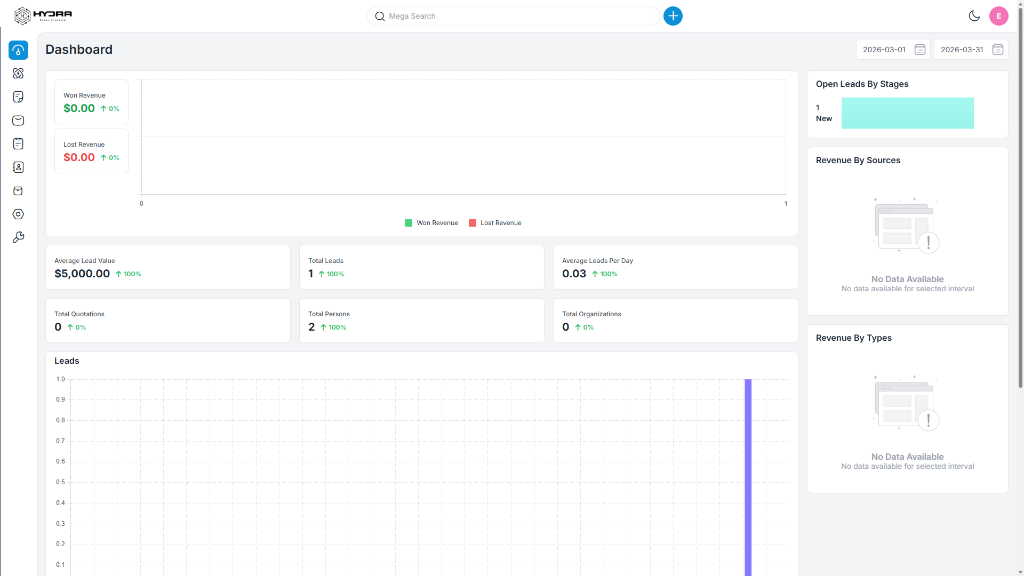Click the Won Revenue $0.00 value
The height and width of the screenshot is (576, 1024).
[79, 108]
